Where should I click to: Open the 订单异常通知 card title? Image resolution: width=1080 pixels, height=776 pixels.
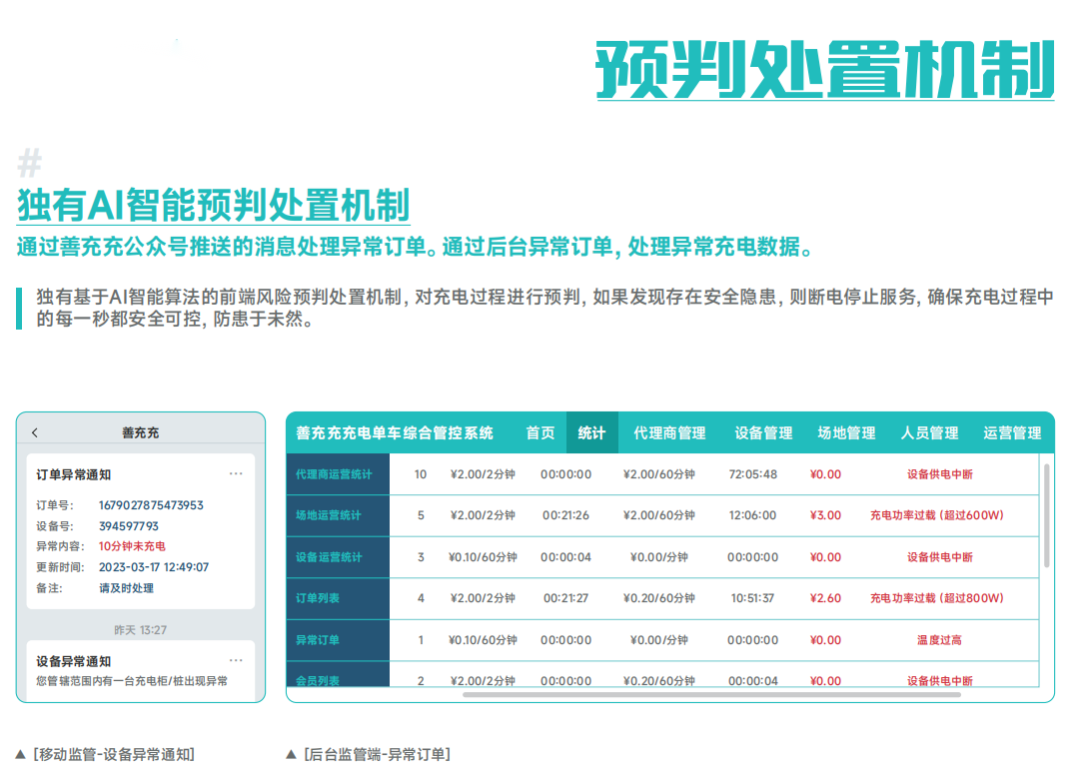pyautogui.click(x=73, y=474)
